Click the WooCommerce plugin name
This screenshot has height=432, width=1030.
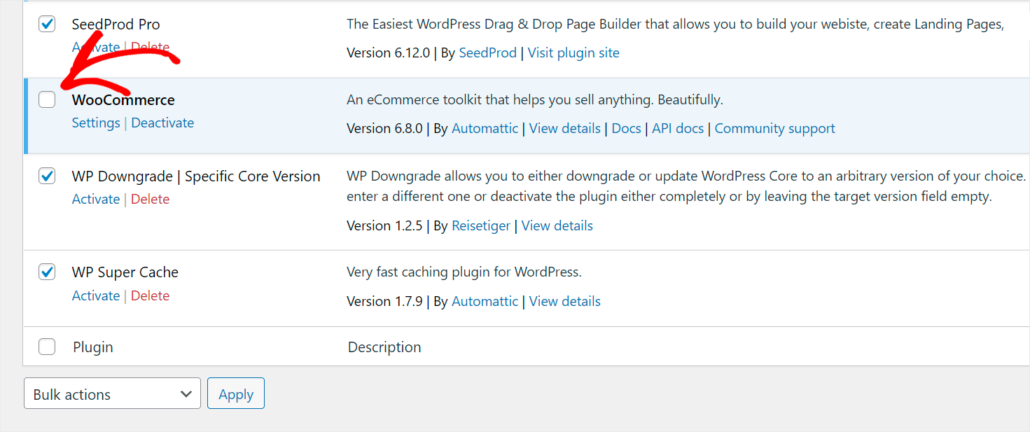[123, 100]
